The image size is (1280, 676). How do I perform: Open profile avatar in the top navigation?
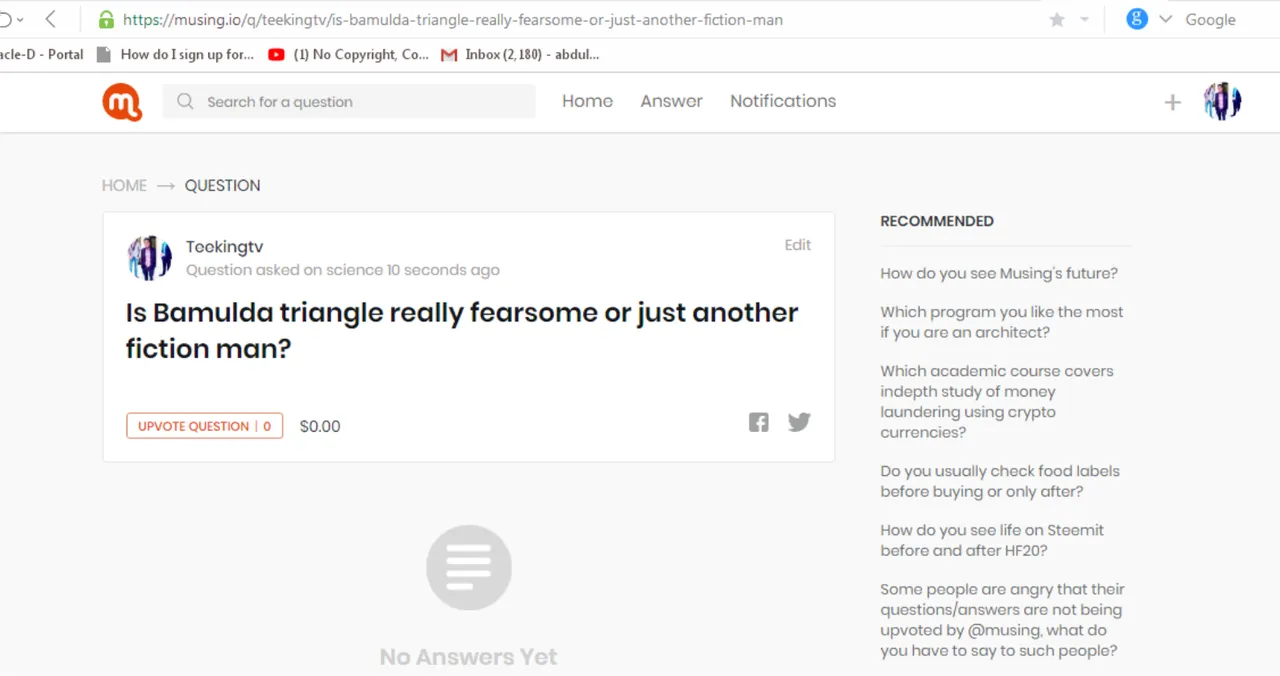[x=1222, y=101]
